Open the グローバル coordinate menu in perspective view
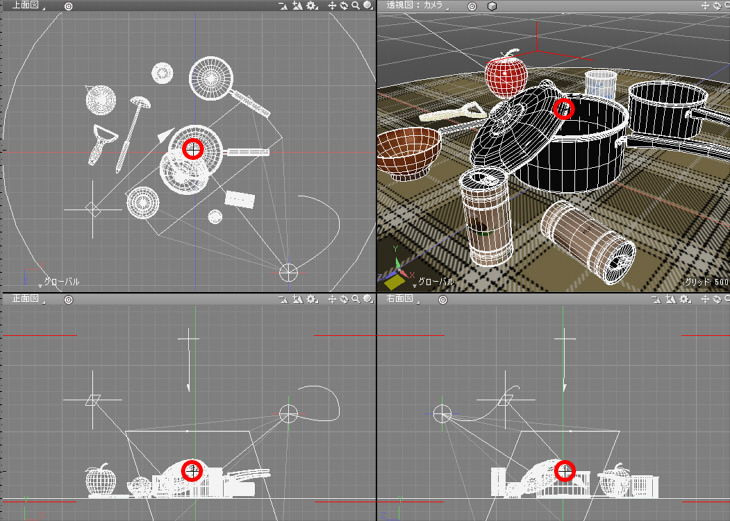The width and height of the screenshot is (730, 521). click(432, 283)
